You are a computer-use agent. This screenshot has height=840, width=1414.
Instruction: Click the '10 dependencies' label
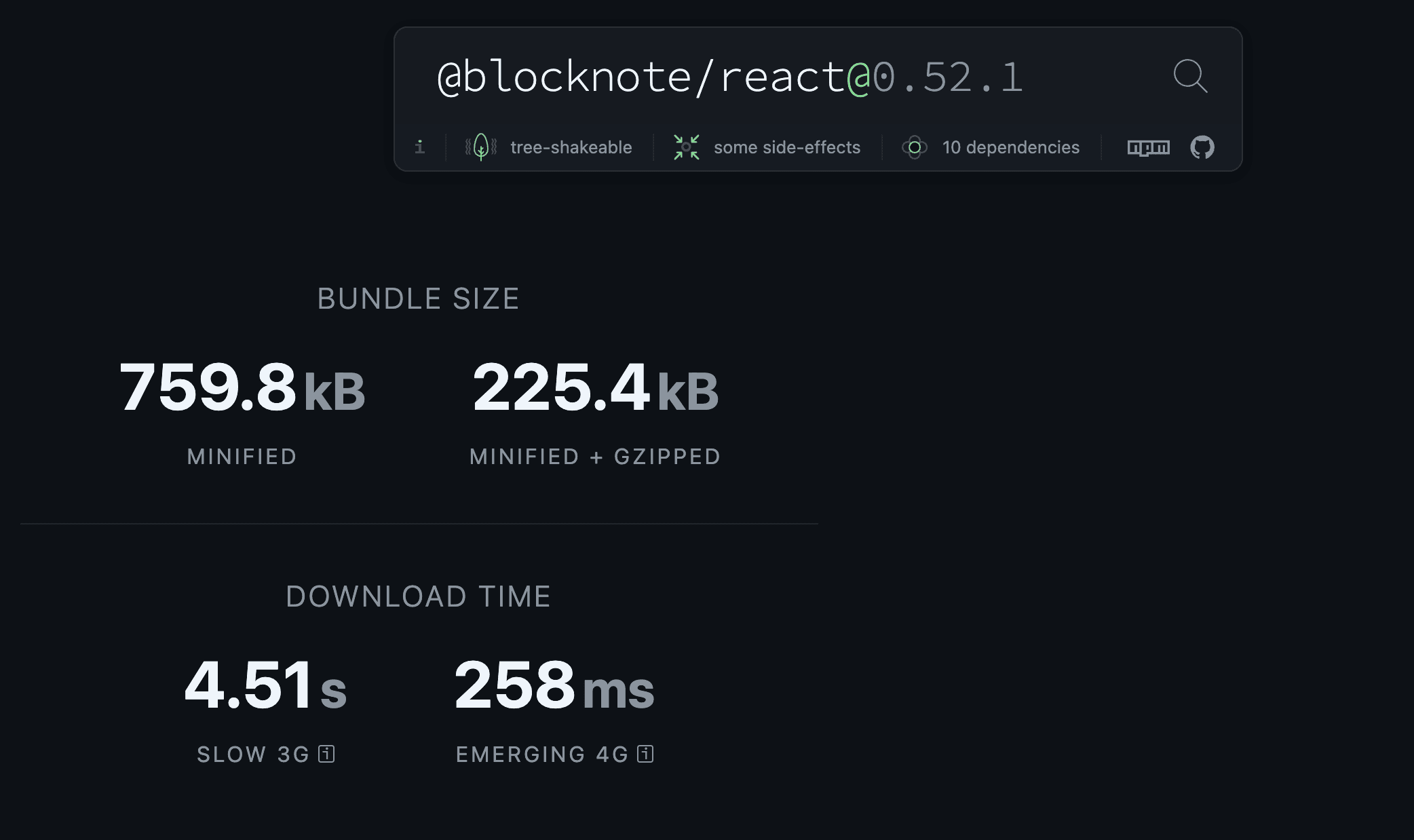(x=1010, y=147)
